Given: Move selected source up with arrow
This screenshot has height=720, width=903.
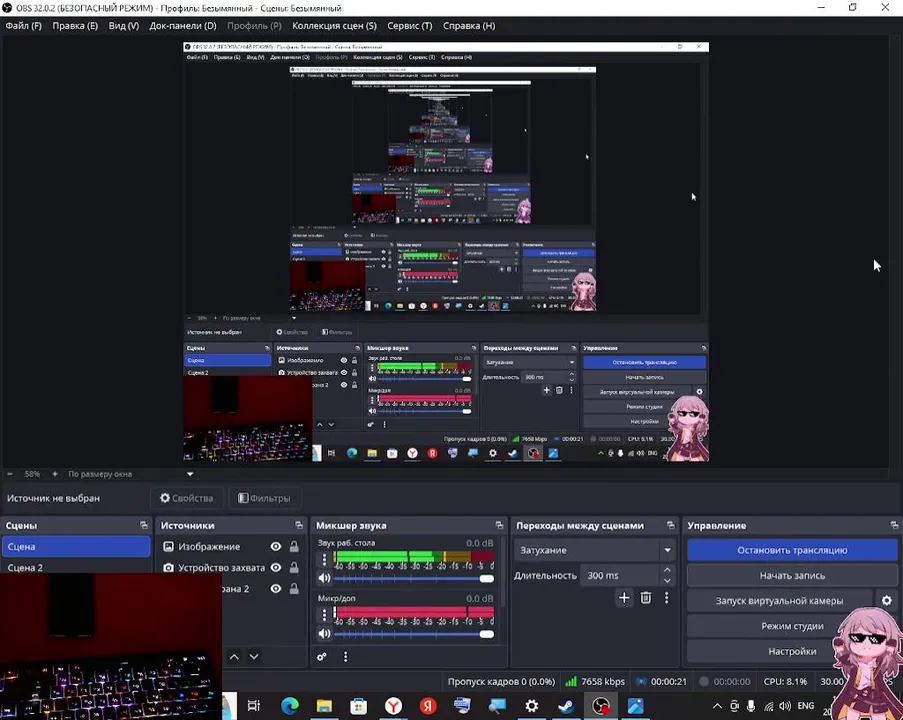Looking at the screenshot, I should [x=234, y=657].
